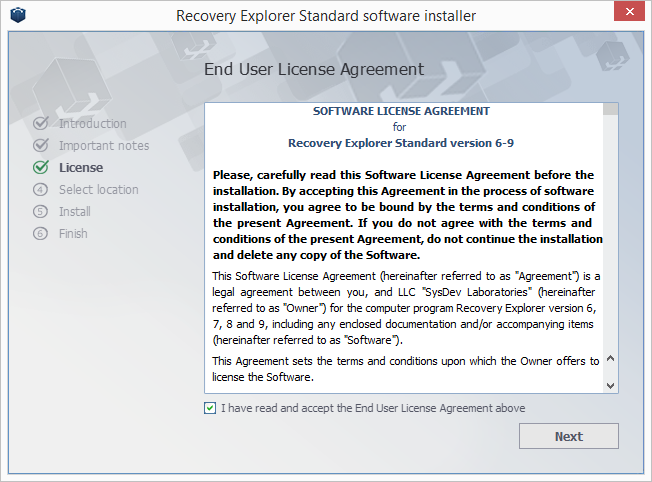Click the Recovery Explorer app icon in title bar
This screenshot has height=482, width=652.
coord(18,15)
